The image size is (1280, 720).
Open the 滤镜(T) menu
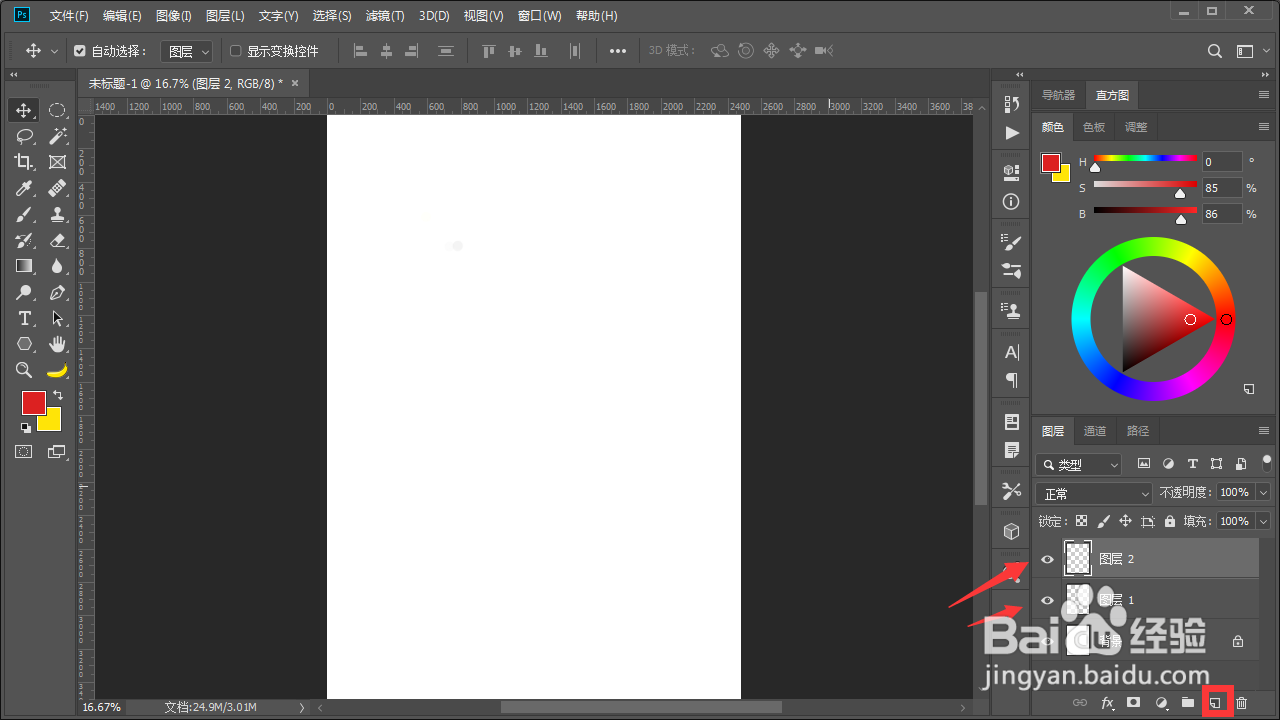(x=385, y=16)
